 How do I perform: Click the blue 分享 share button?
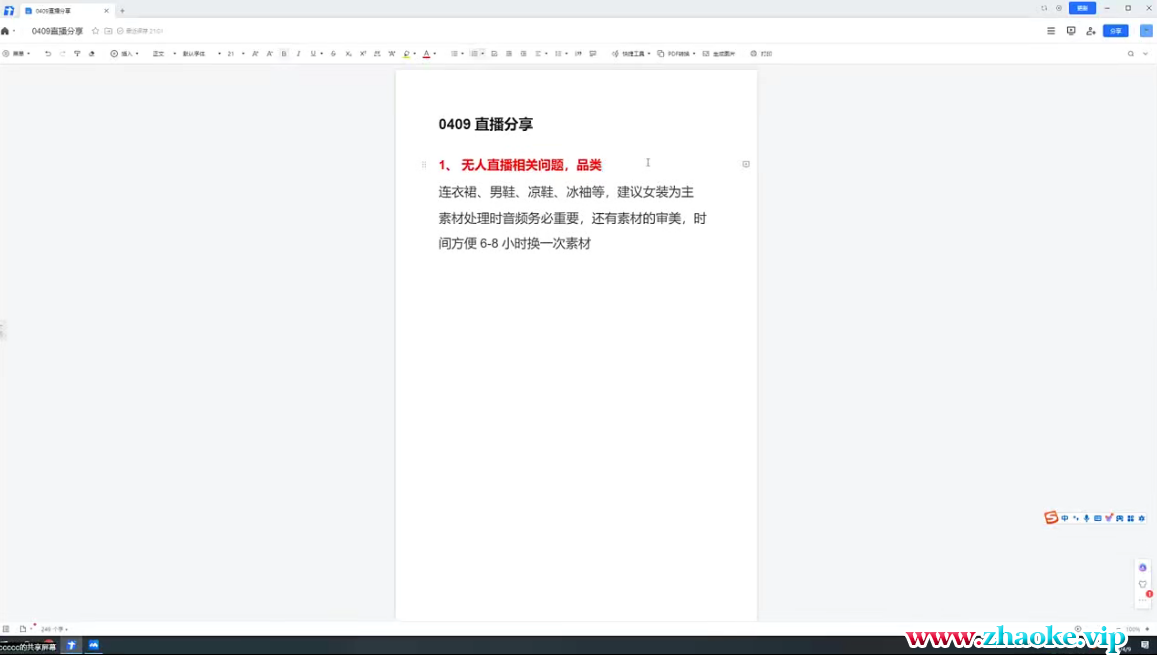pos(1115,31)
